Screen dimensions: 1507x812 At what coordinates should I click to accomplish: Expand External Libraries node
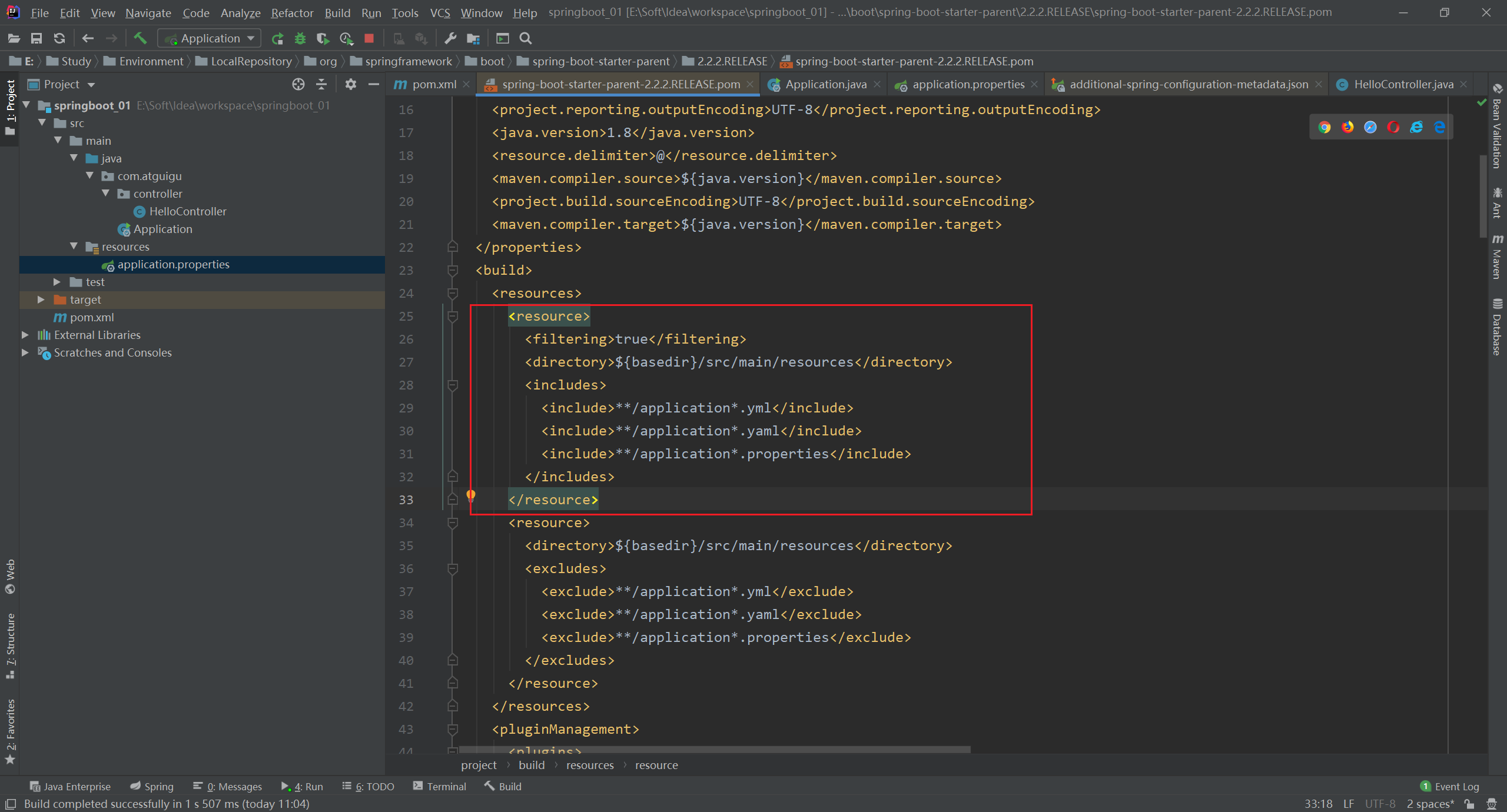(x=25, y=335)
